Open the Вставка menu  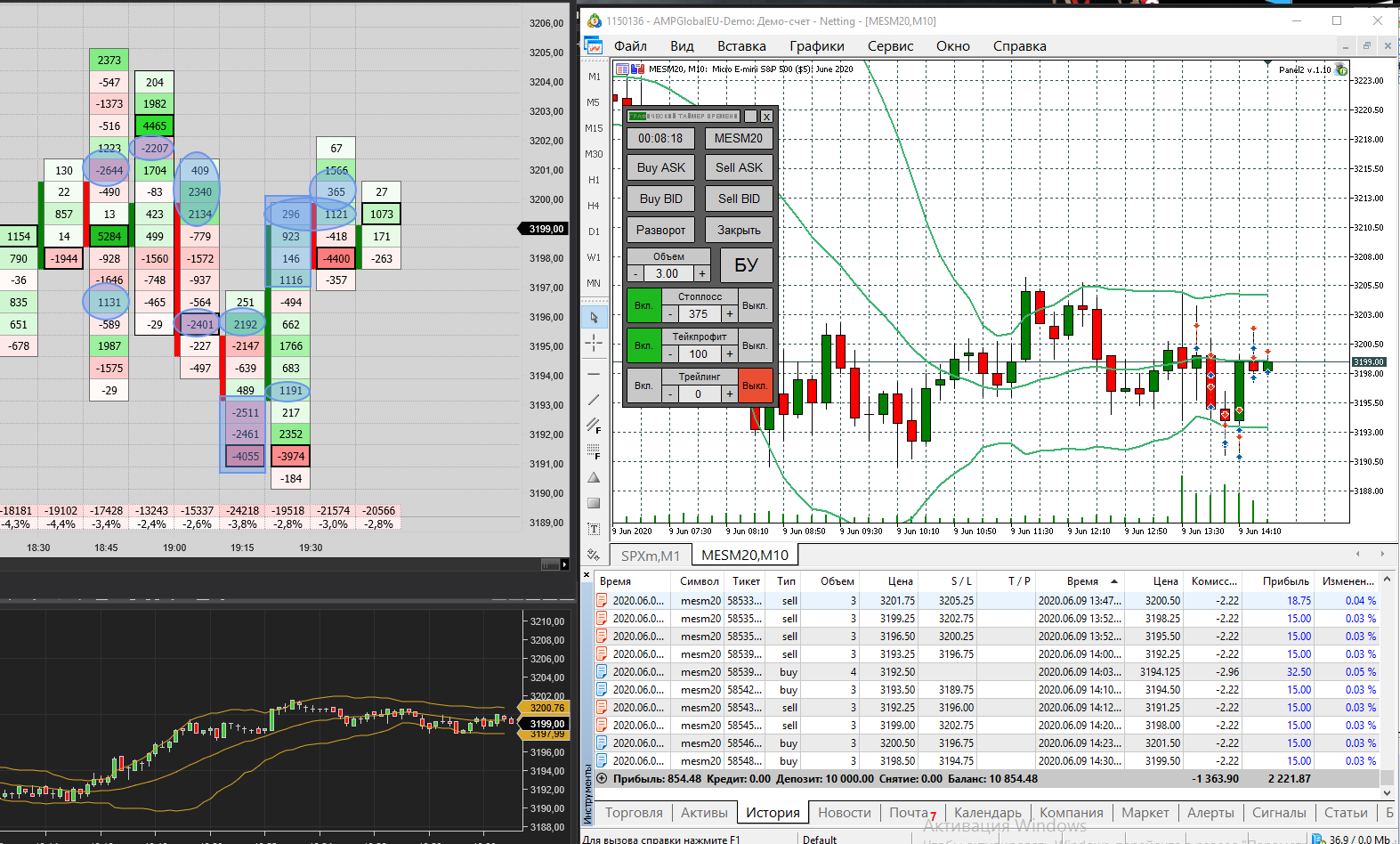(x=741, y=46)
